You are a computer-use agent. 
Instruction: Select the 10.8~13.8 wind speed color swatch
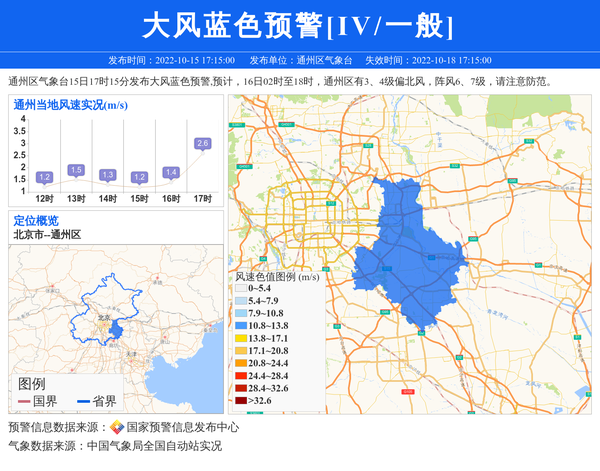(239, 327)
